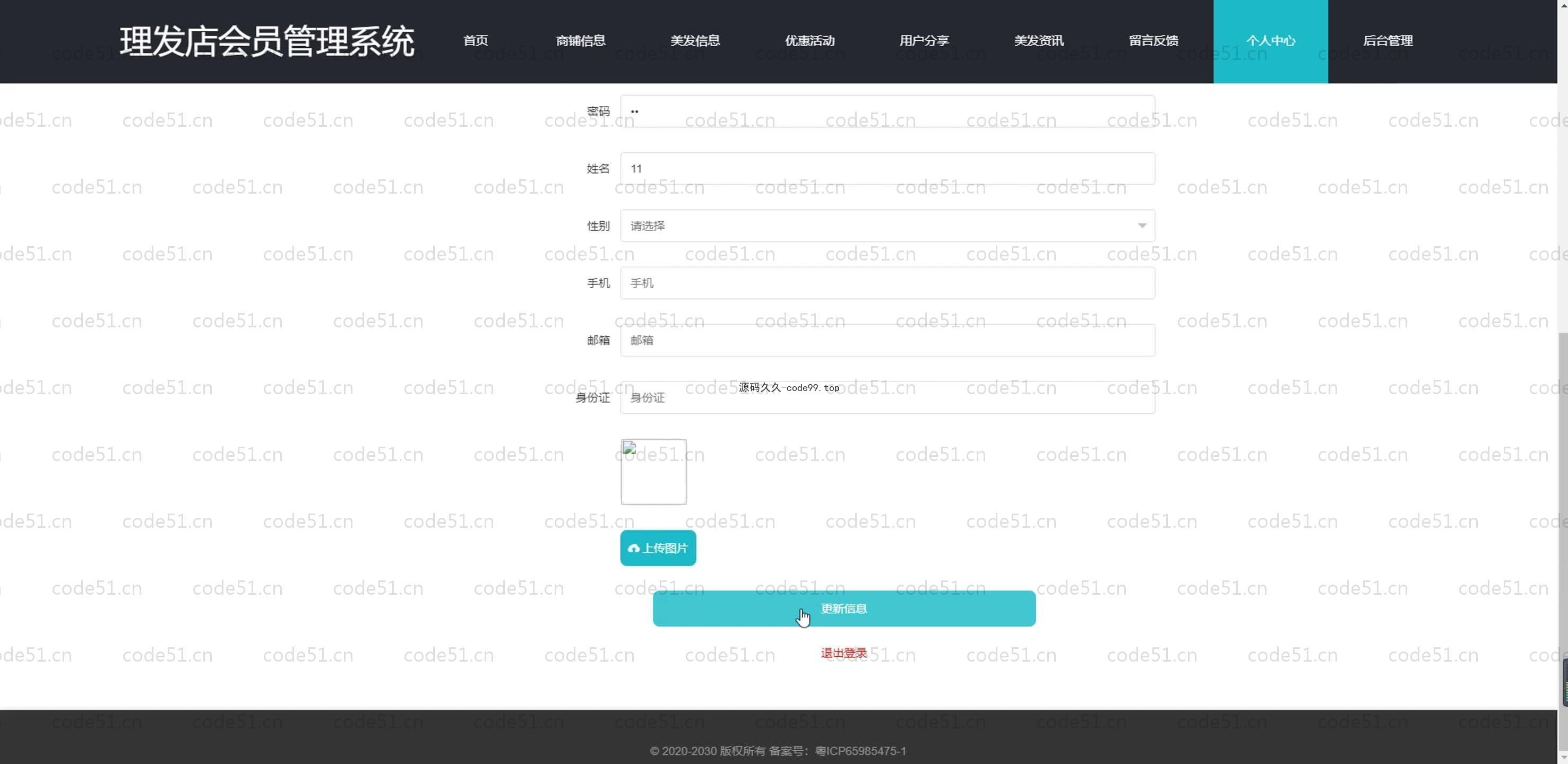Click the 姓名 field containing 11

pos(888,169)
